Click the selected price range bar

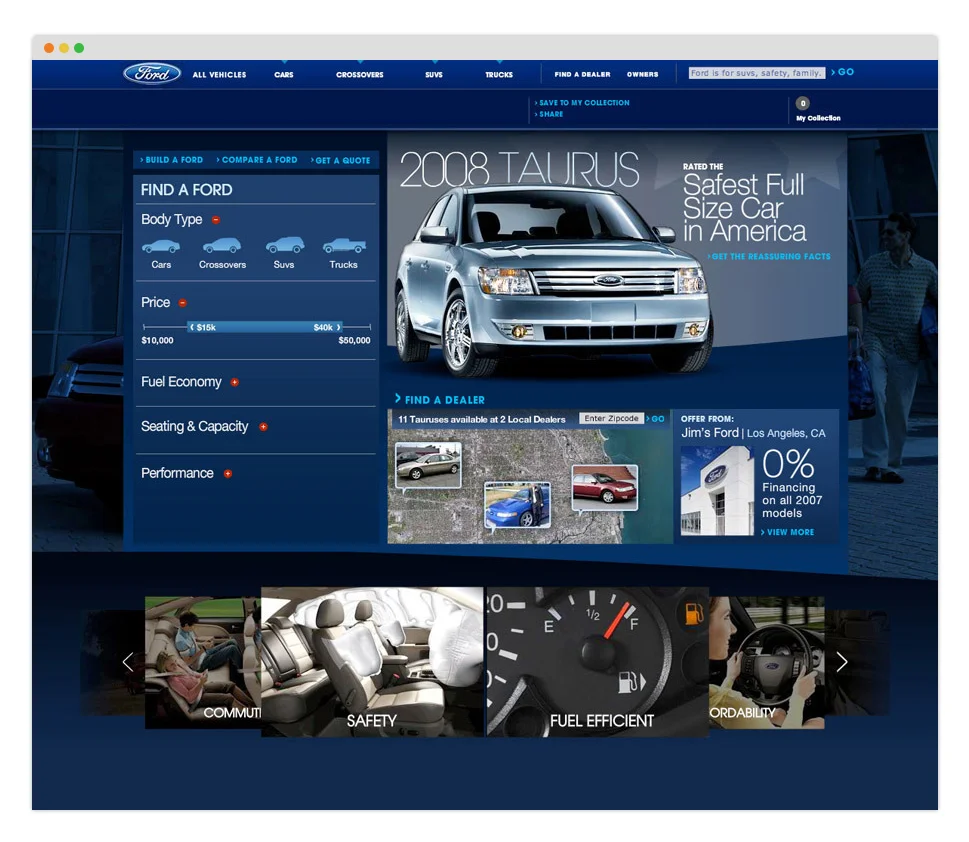point(264,327)
